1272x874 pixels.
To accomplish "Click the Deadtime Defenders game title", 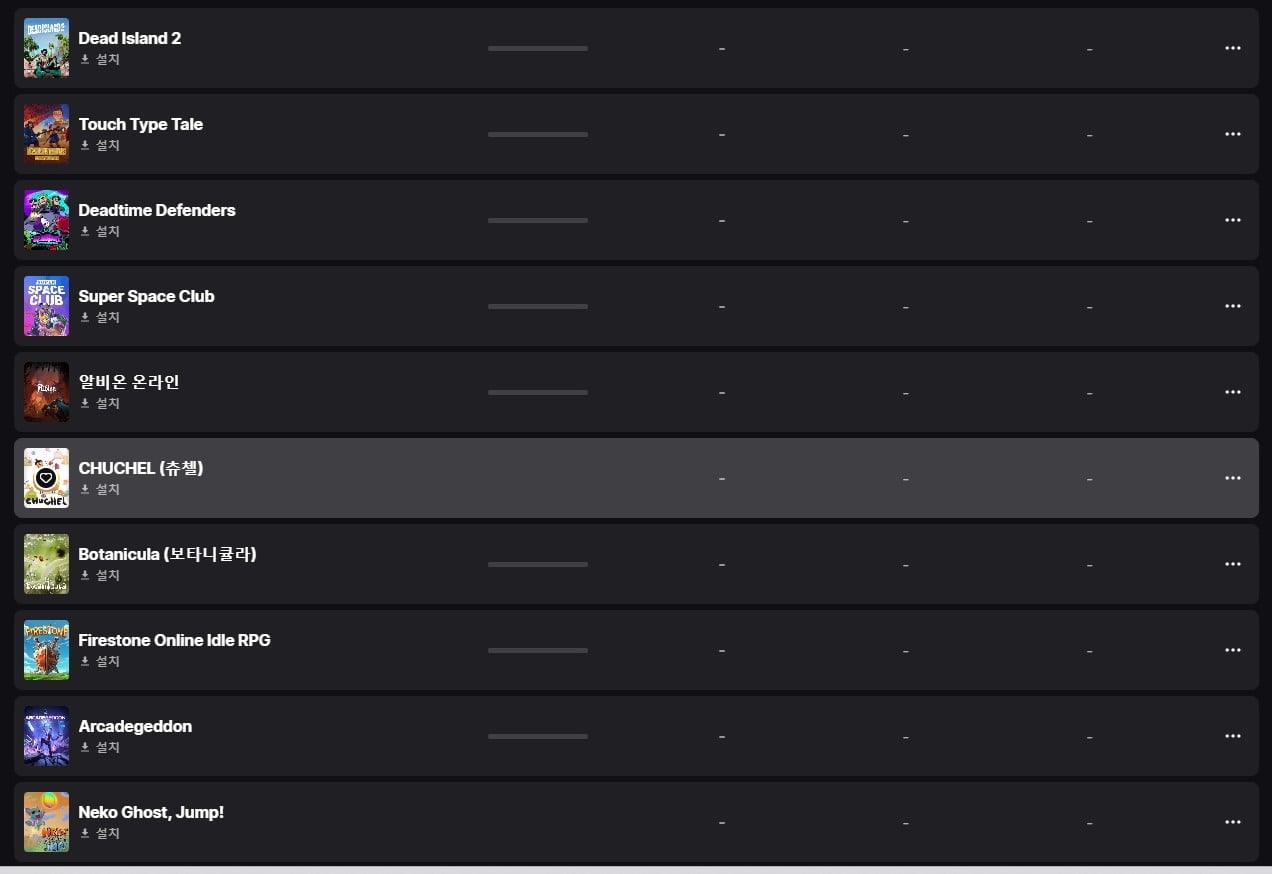I will [157, 210].
